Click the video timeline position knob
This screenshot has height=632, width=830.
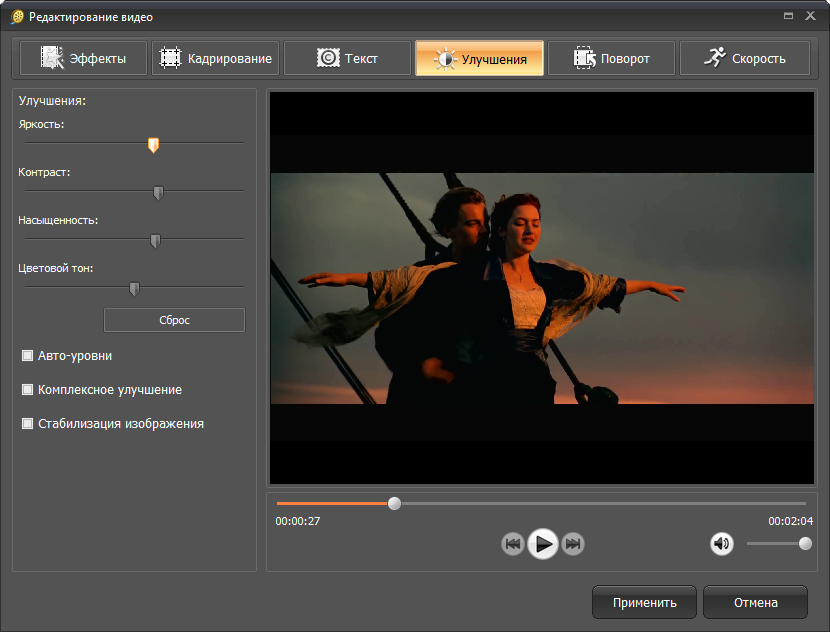point(394,503)
